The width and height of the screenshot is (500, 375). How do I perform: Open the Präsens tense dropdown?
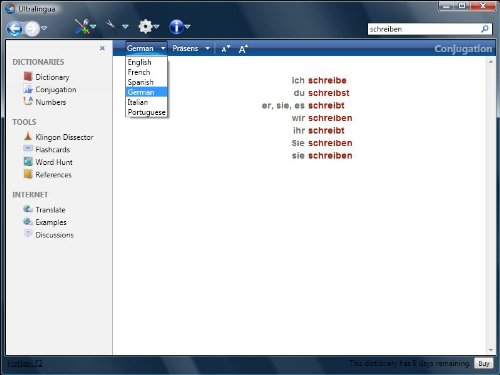coord(191,49)
